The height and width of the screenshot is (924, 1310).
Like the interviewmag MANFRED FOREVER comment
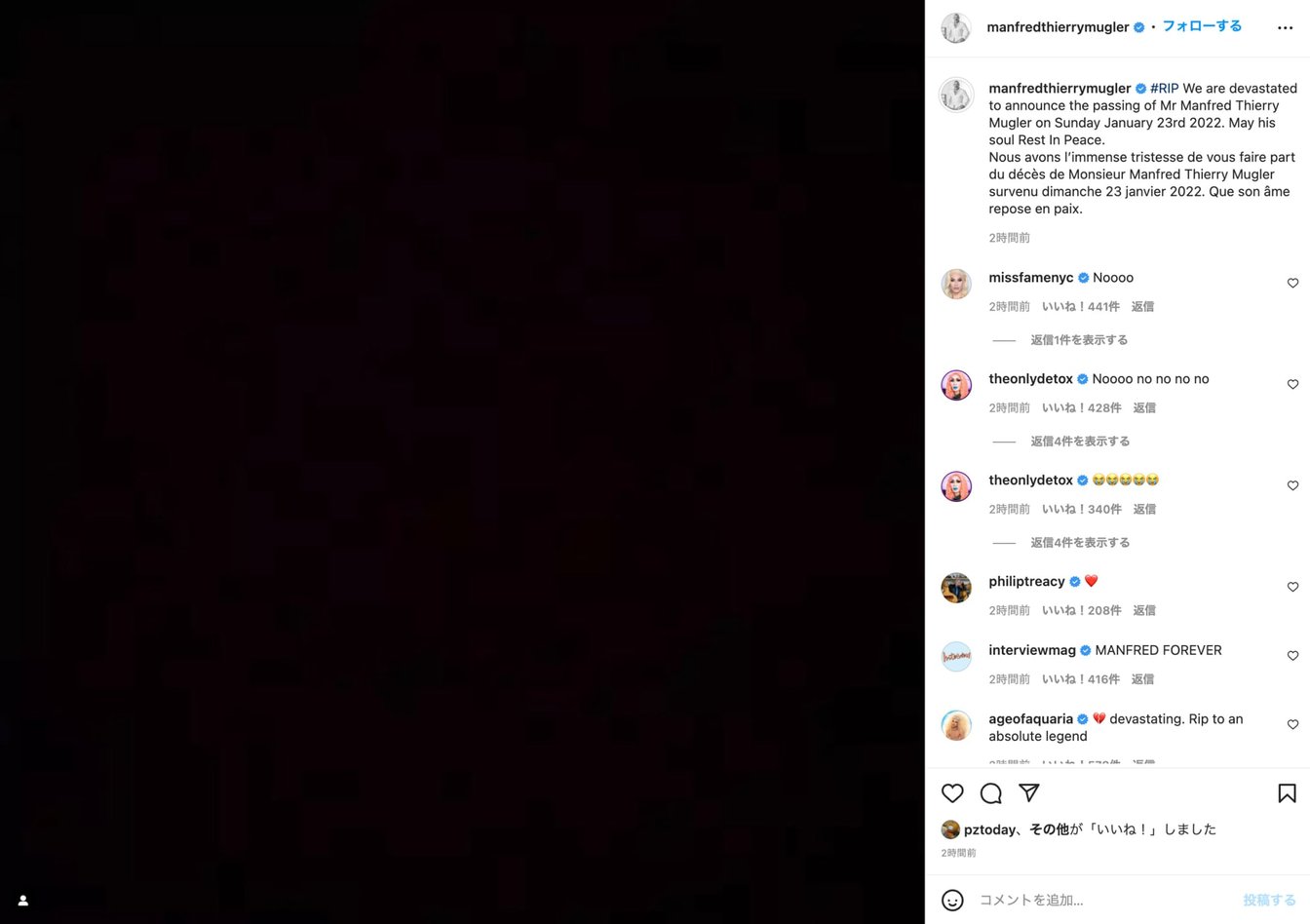click(1292, 655)
